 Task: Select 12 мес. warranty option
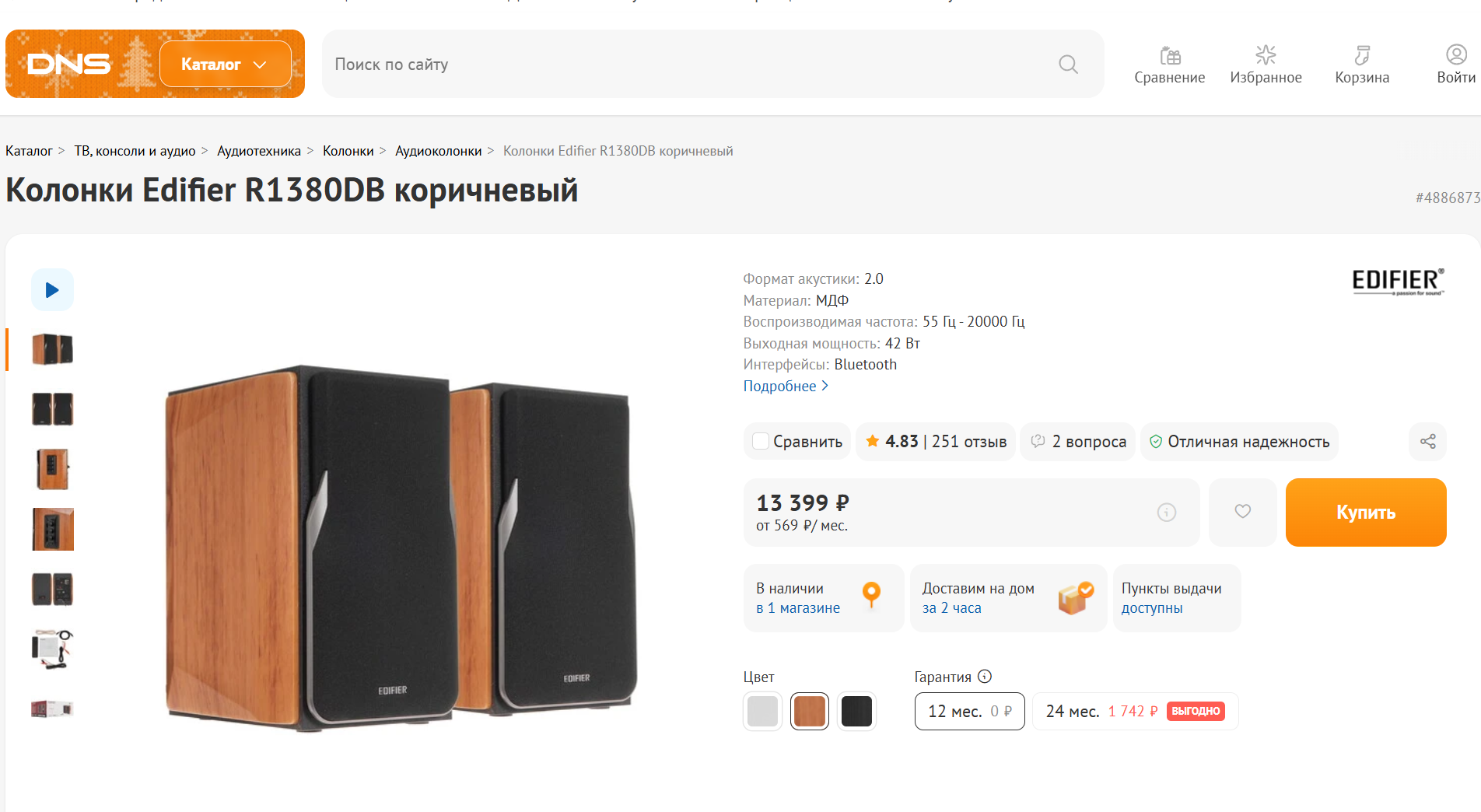point(969,712)
